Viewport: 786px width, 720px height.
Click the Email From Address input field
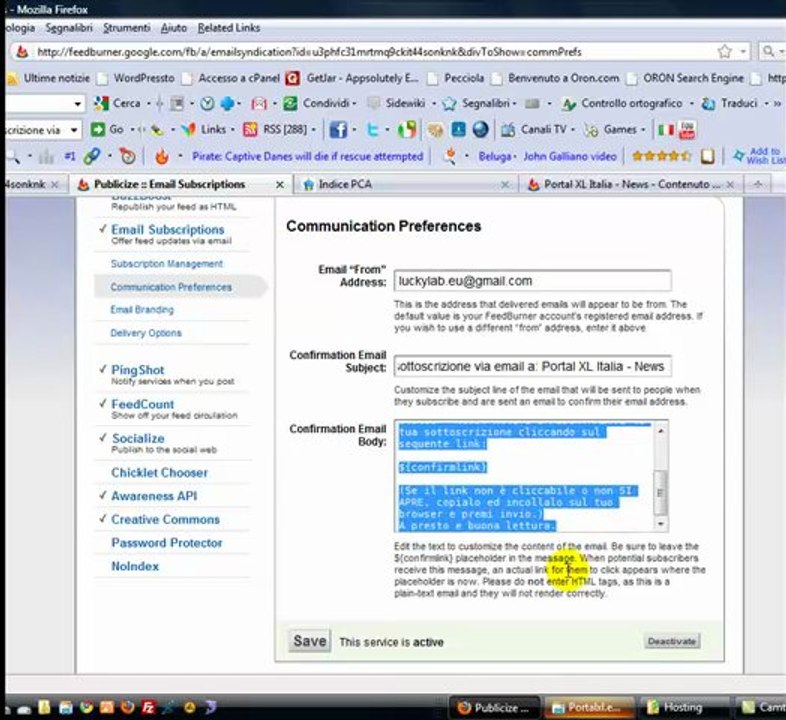pos(532,281)
